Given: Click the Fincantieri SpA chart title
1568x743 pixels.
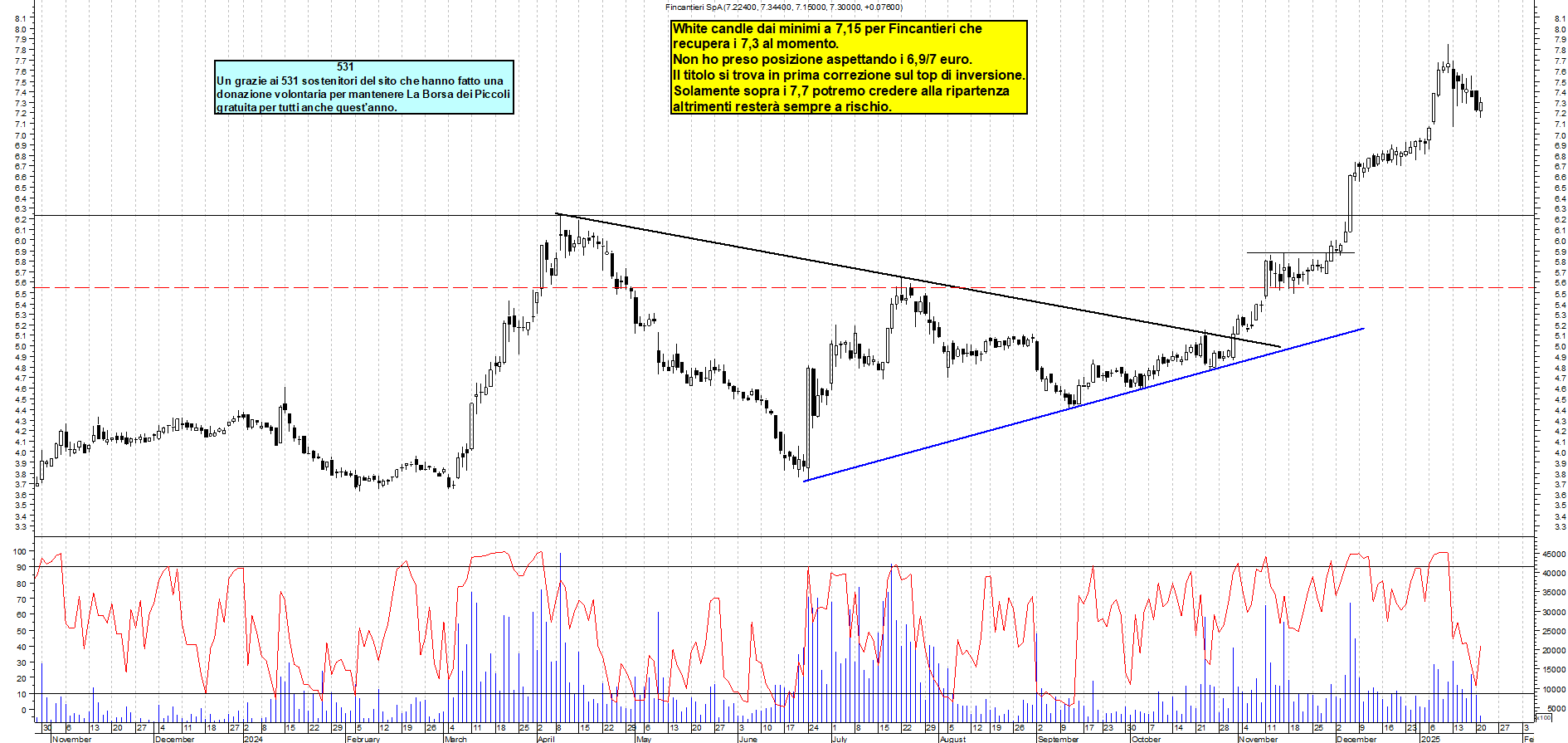Looking at the screenshot, I should tap(783, 7).
